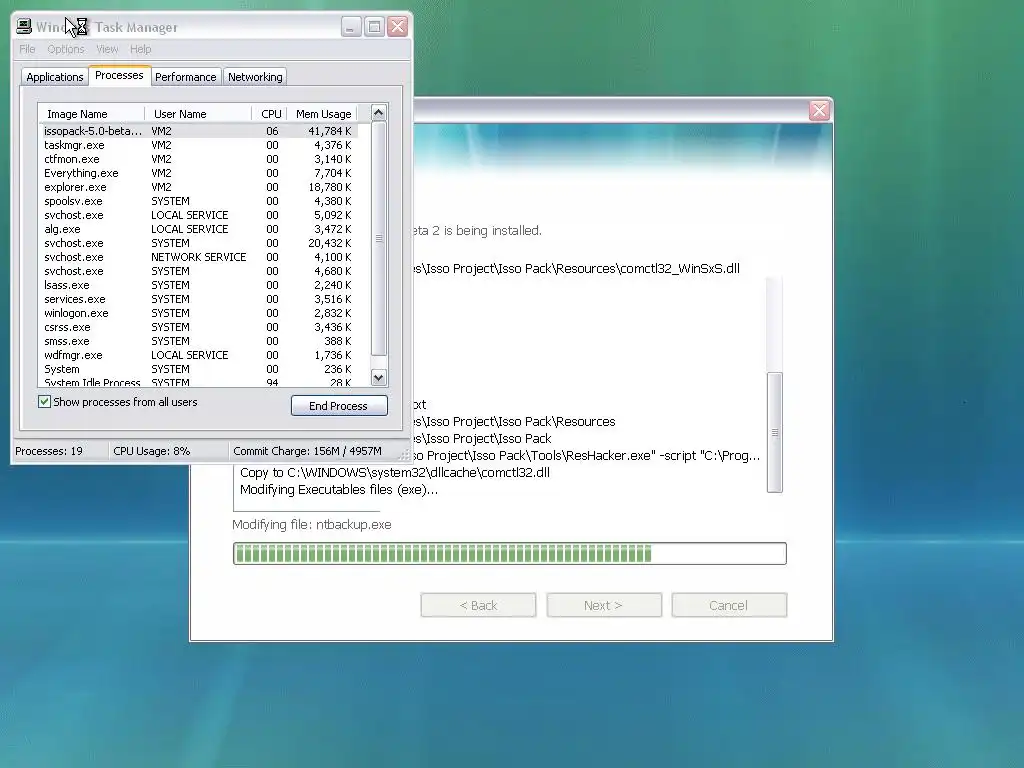Click the CPU Usage: 8% status entry
Image resolution: width=1024 pixels, height=768 pixels.
point(152,451)
